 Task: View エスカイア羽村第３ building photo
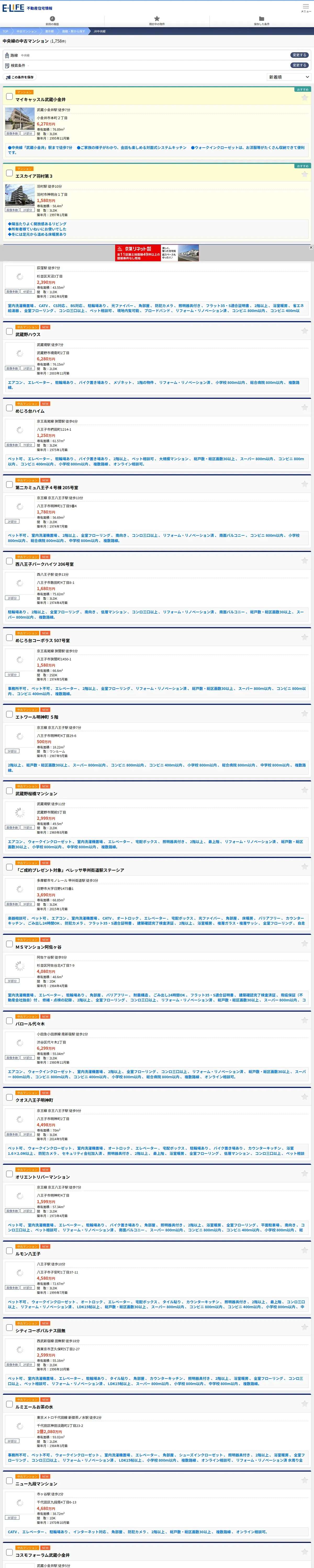click(20, 195)
